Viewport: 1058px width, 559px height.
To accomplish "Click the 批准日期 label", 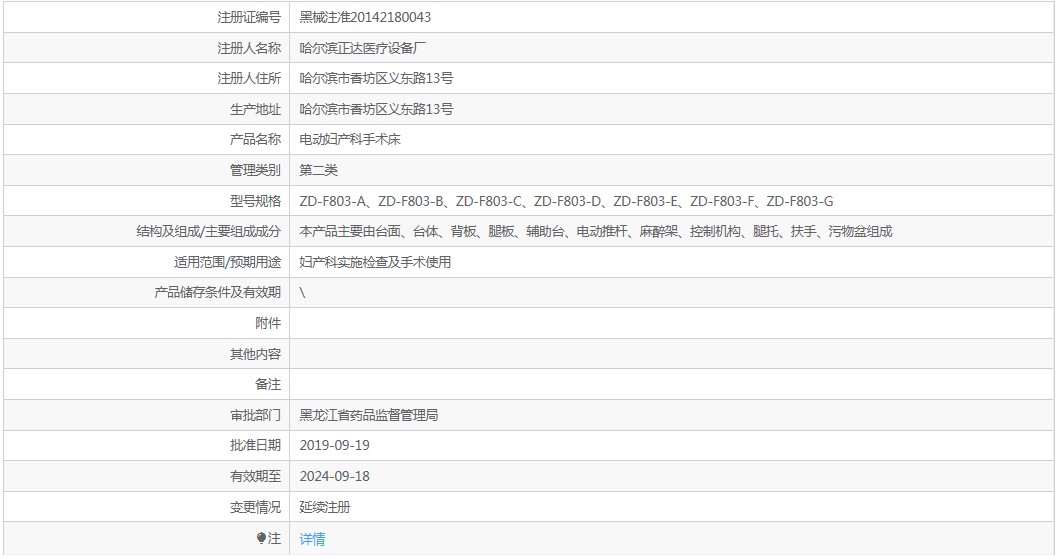I will coord(255,446).
